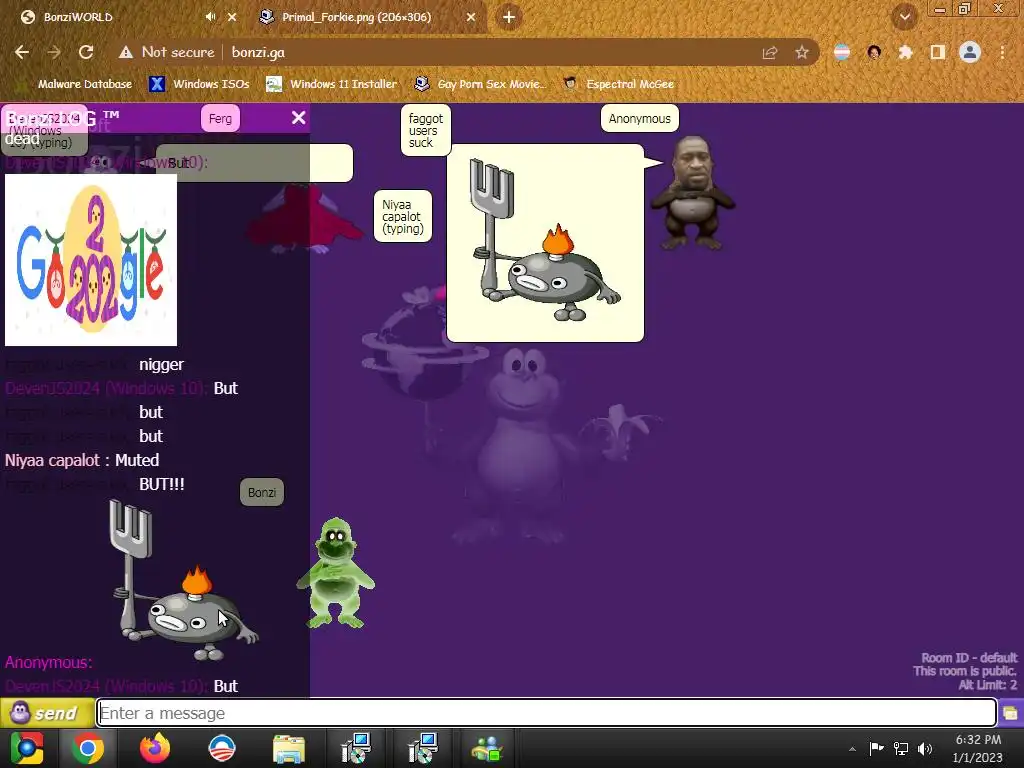Close the Primal_Forkie.png tab
The height and width of the screenshot is (768, 1024).
[x=471, y=17]
